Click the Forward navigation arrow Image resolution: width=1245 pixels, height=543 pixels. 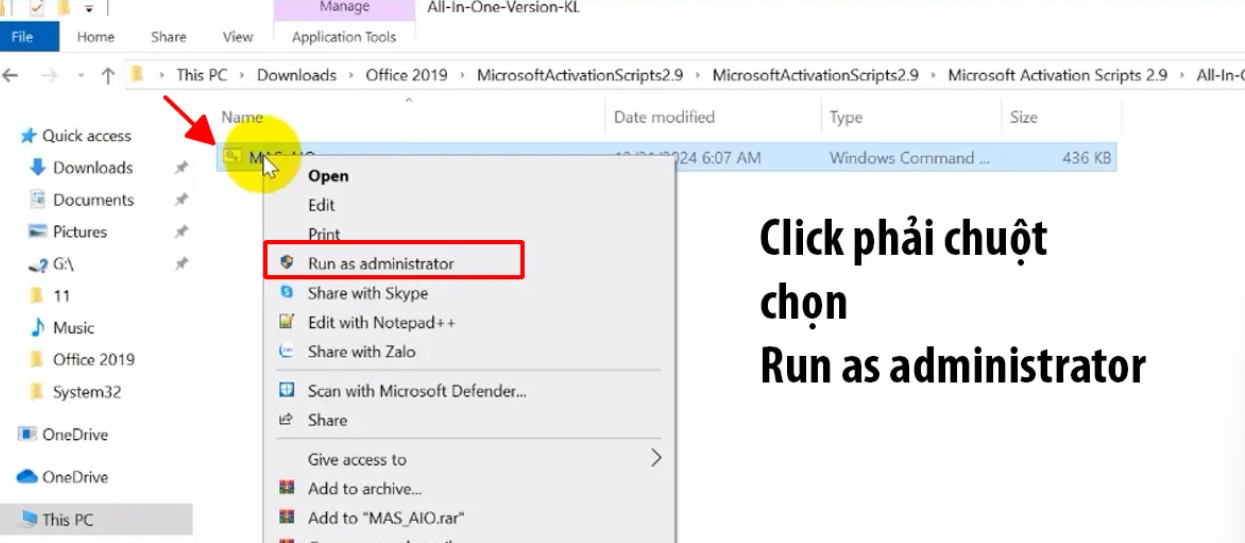49,76
